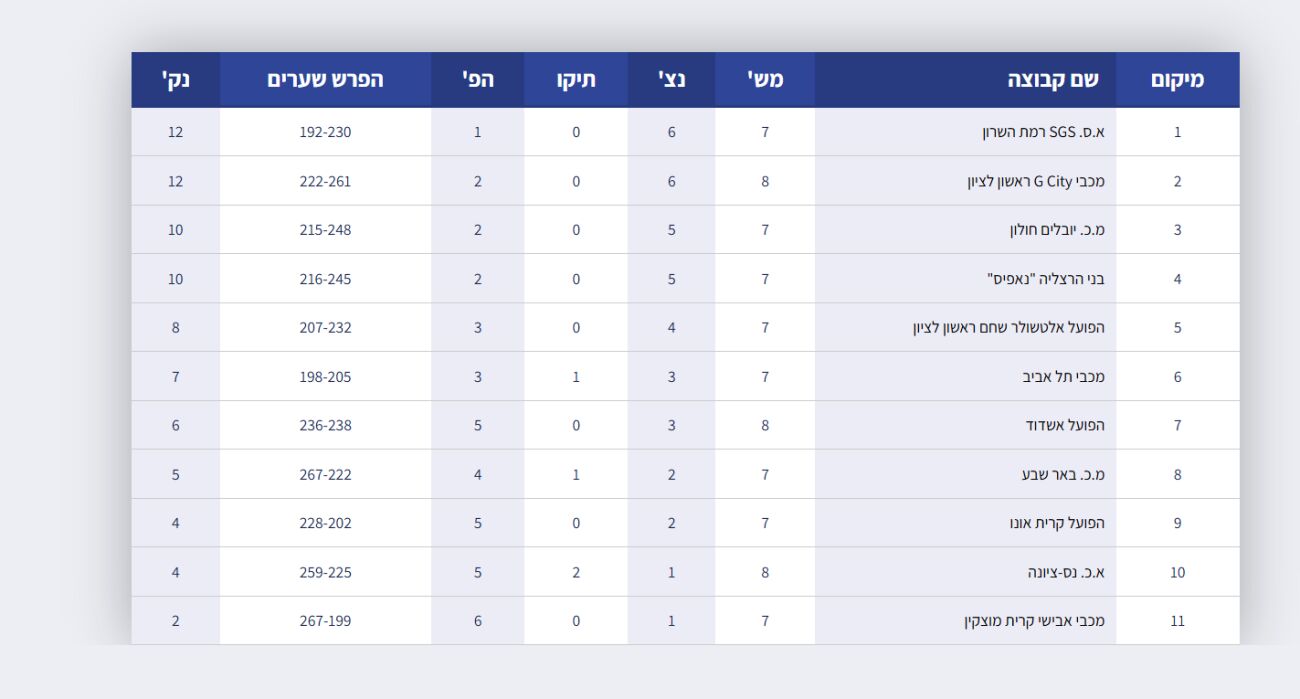Click the 192-230 goal difference cell

point(325,132)
